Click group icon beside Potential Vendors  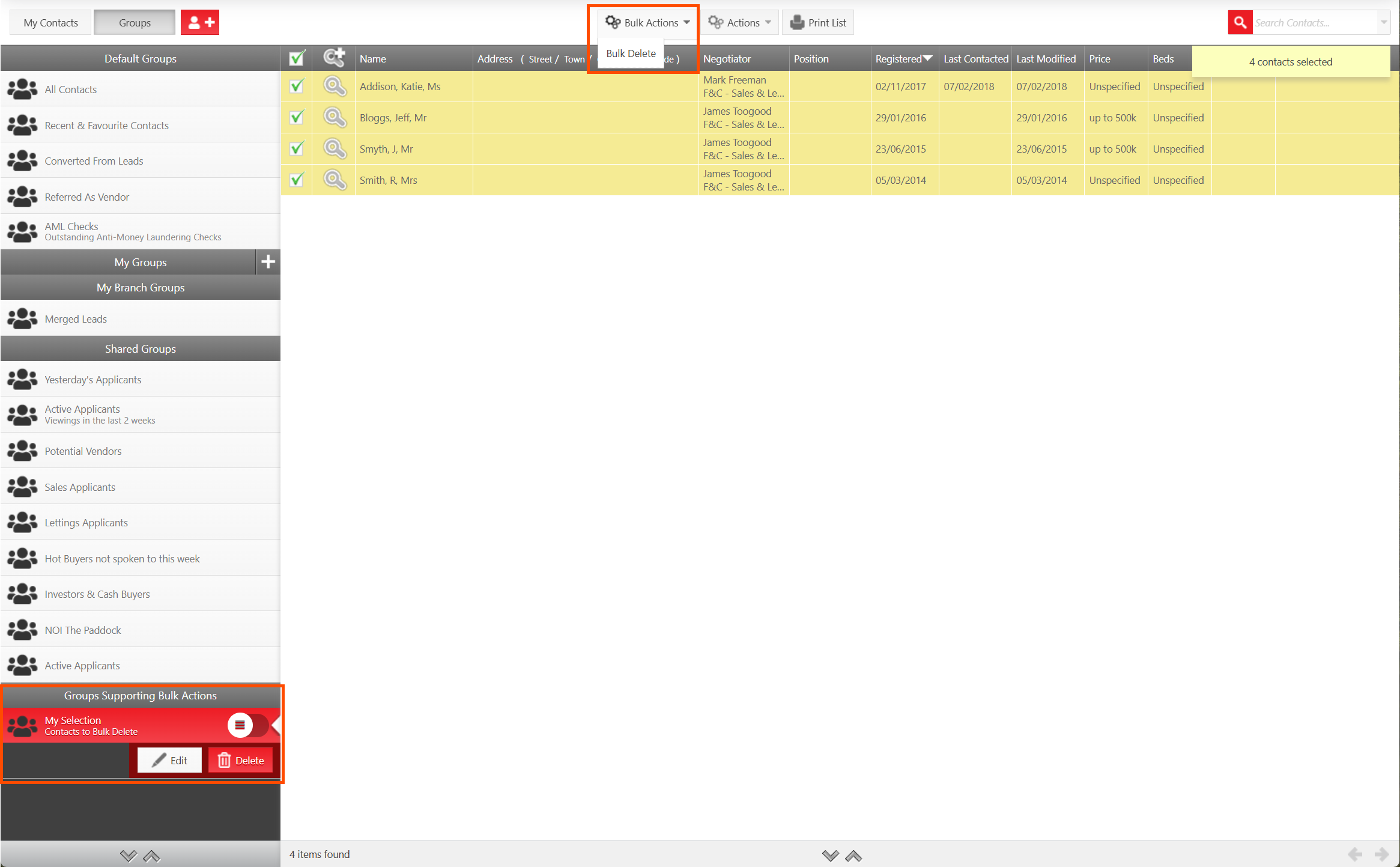click(x=22, y=451)
